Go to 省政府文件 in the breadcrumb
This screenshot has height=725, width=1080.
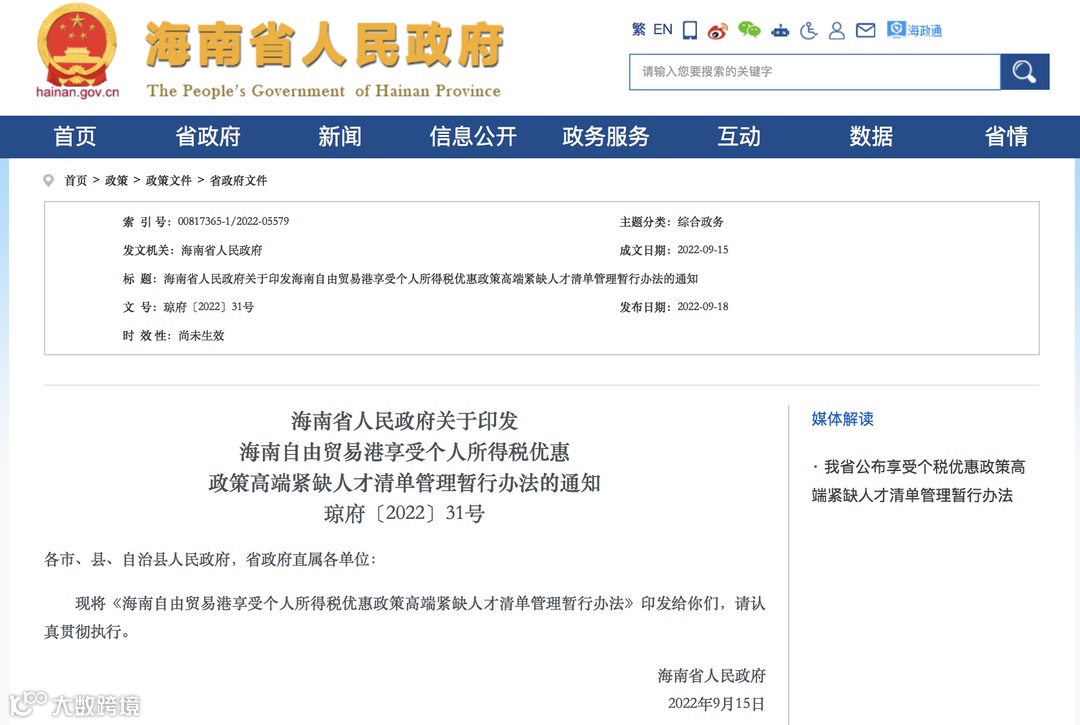238,180
